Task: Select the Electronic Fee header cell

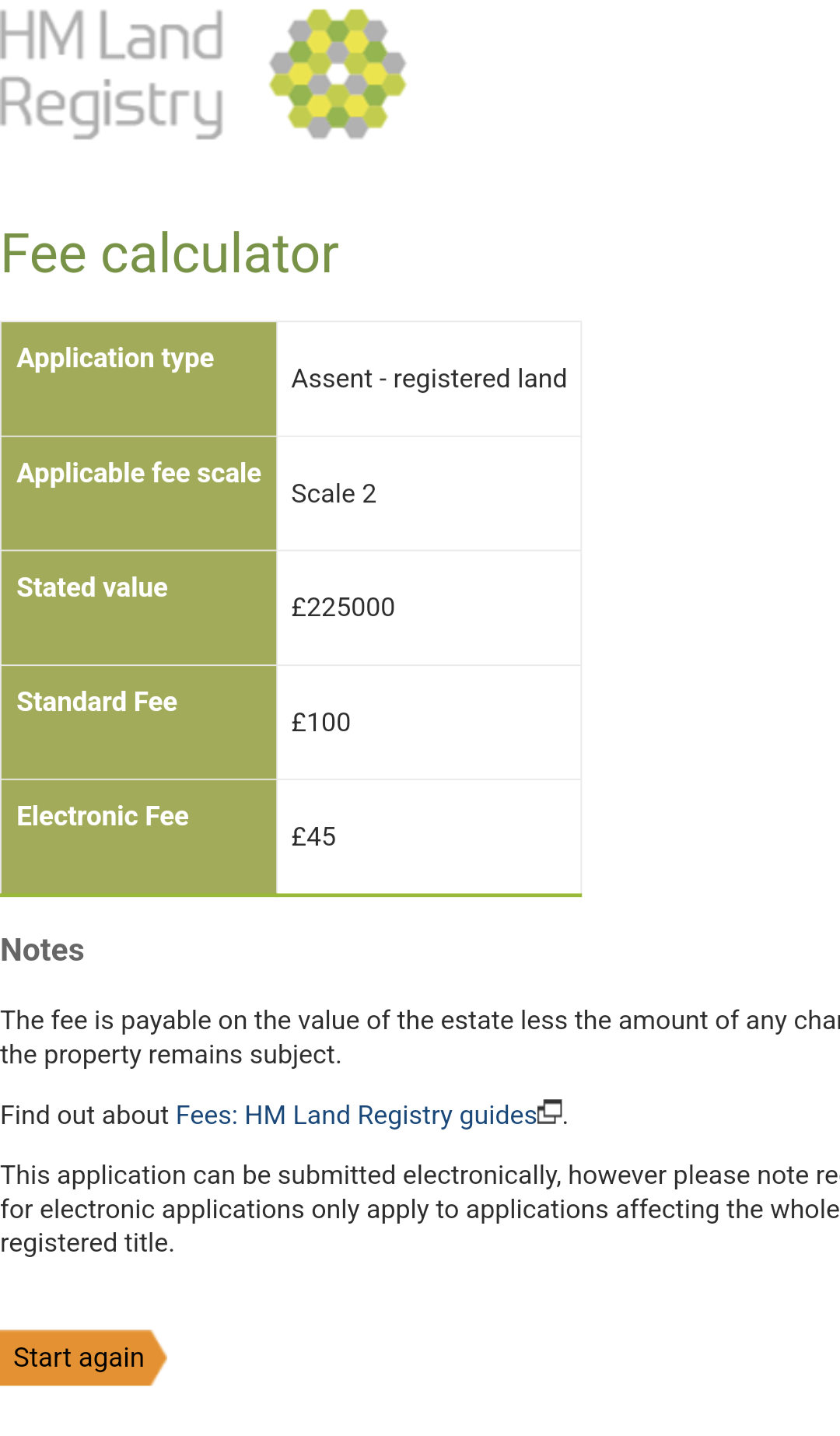Action: pos(138,836)
